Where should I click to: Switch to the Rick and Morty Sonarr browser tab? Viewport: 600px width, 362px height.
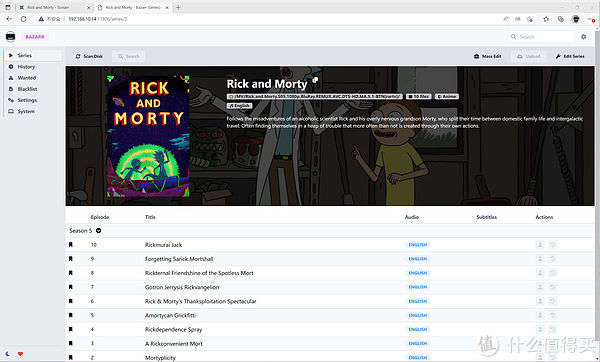[x=54, y=7]
